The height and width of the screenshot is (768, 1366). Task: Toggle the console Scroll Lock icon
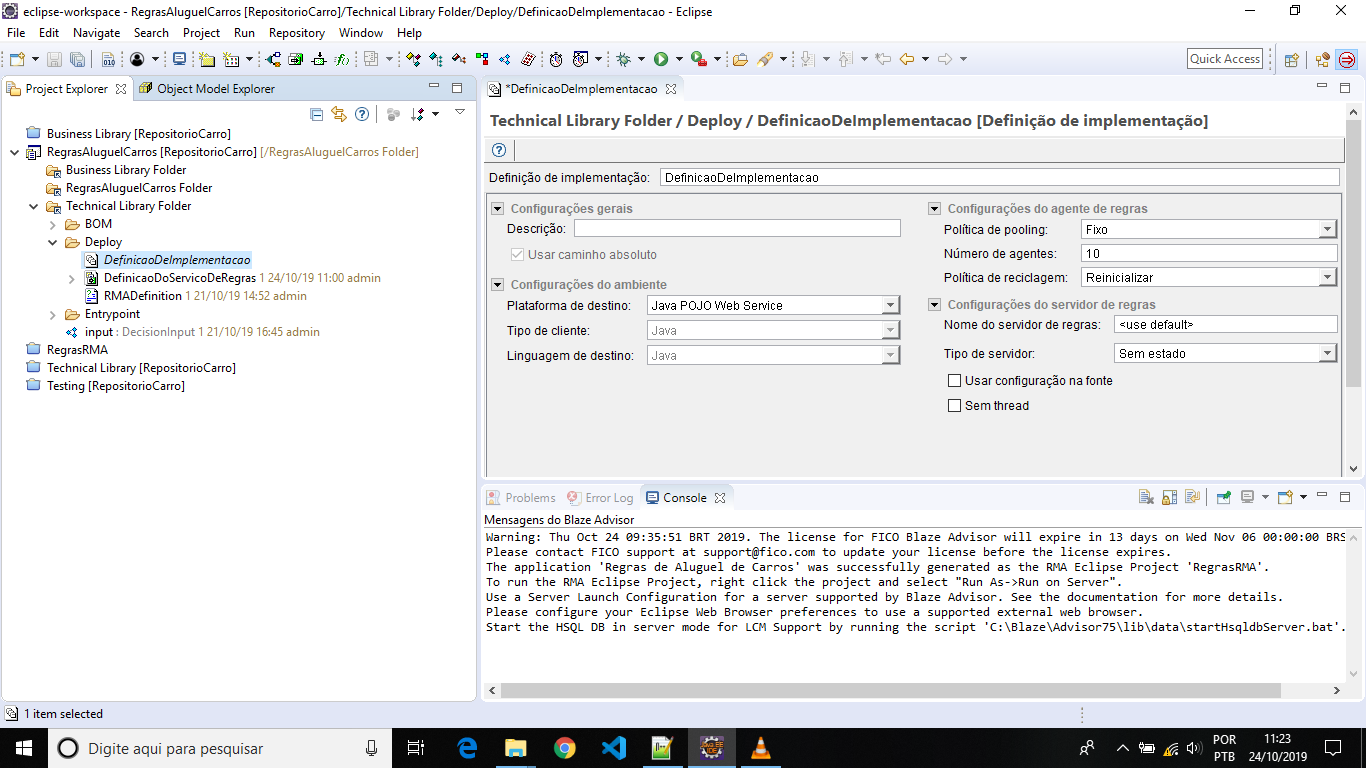pos(1168,497)
